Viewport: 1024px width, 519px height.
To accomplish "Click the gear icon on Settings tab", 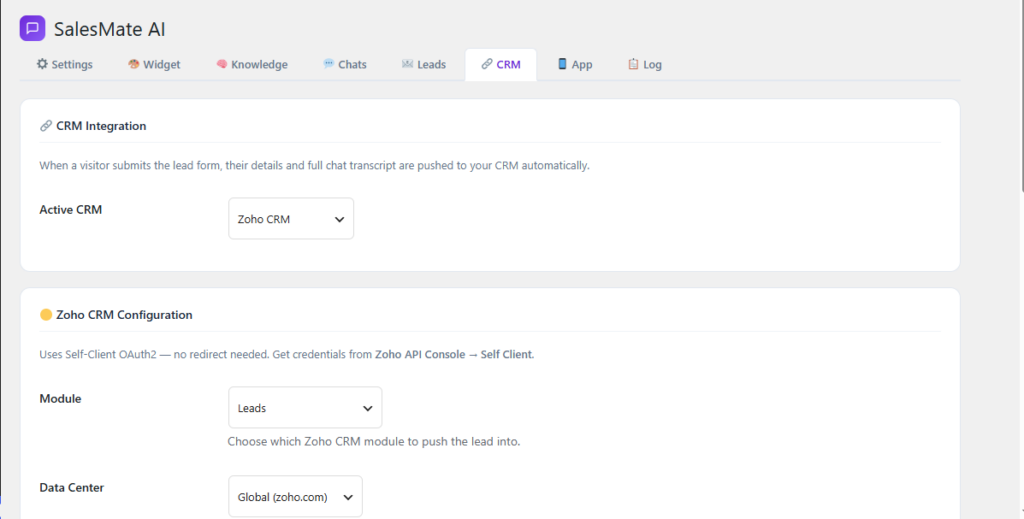I will [x=42, y=63].
